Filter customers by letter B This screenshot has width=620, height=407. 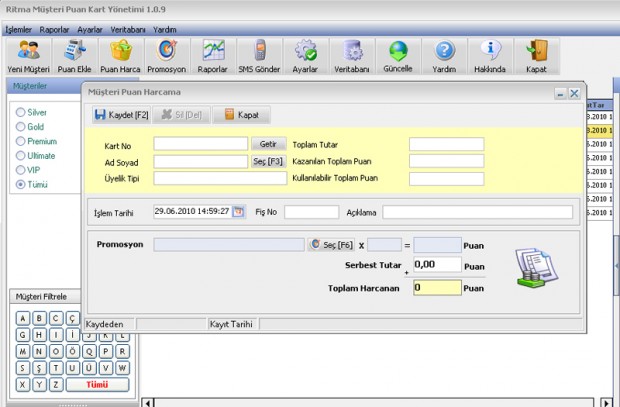39,318
